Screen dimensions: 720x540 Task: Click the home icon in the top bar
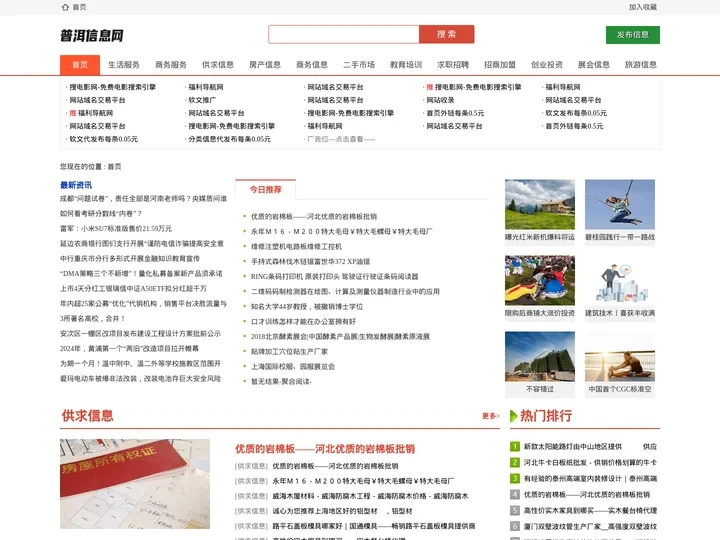pyautogui.click(x=65, y=7)
